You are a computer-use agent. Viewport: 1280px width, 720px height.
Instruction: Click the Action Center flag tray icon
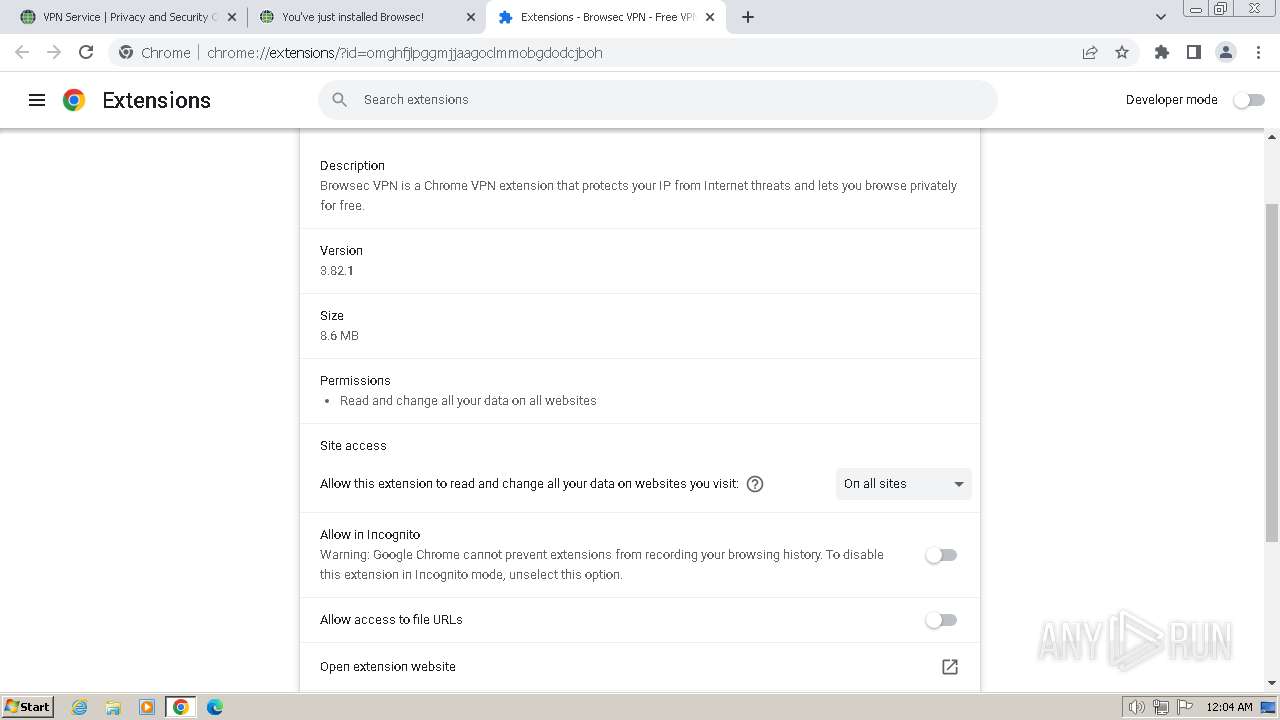pyautogui.click(x=1184, y=707)
